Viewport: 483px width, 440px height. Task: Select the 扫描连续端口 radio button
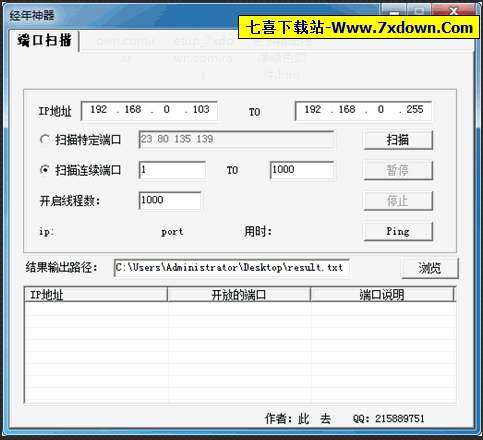coord(44,170)
